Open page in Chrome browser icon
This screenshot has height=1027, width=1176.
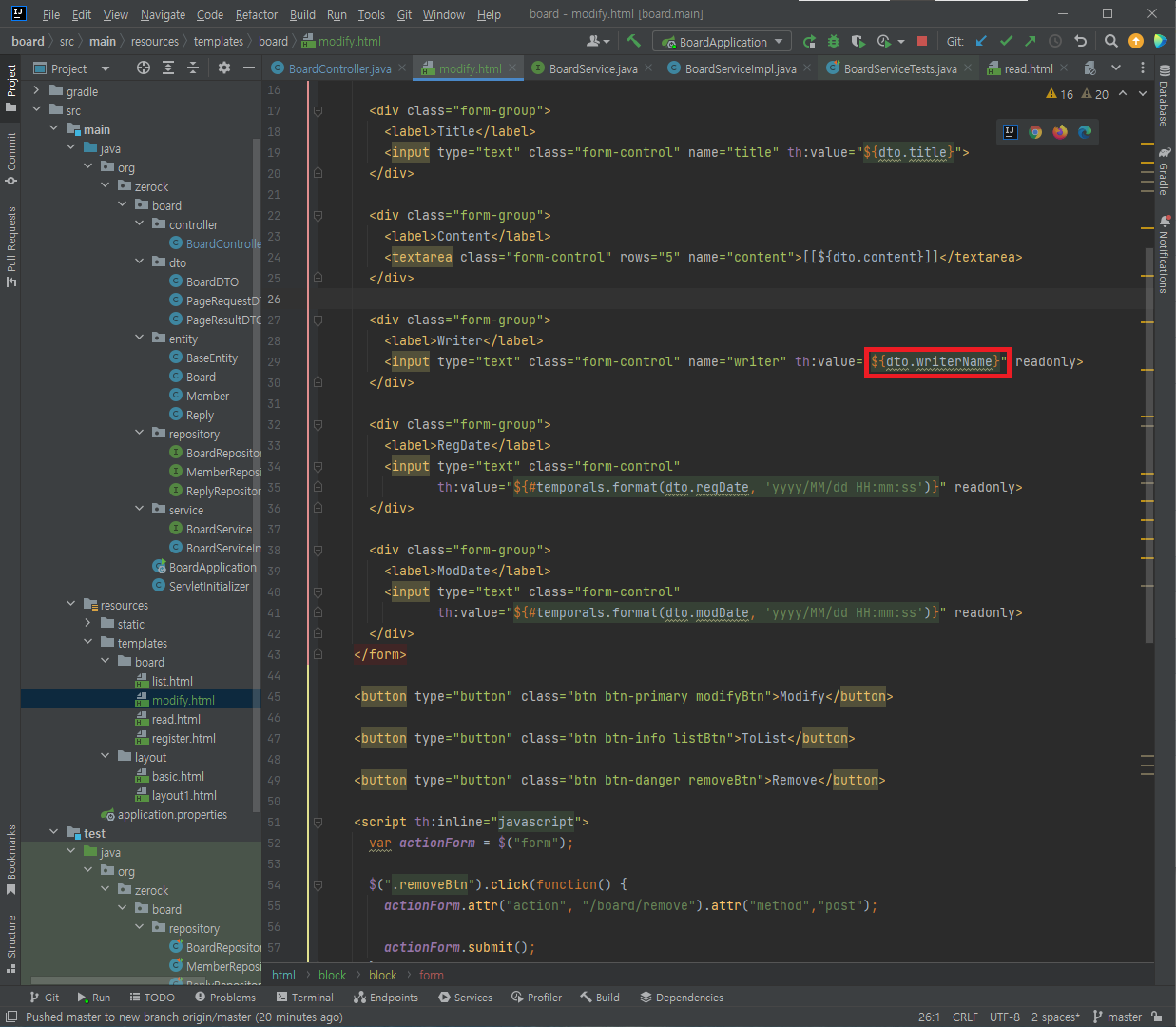pyautogui.click(x=1035, y=132)
